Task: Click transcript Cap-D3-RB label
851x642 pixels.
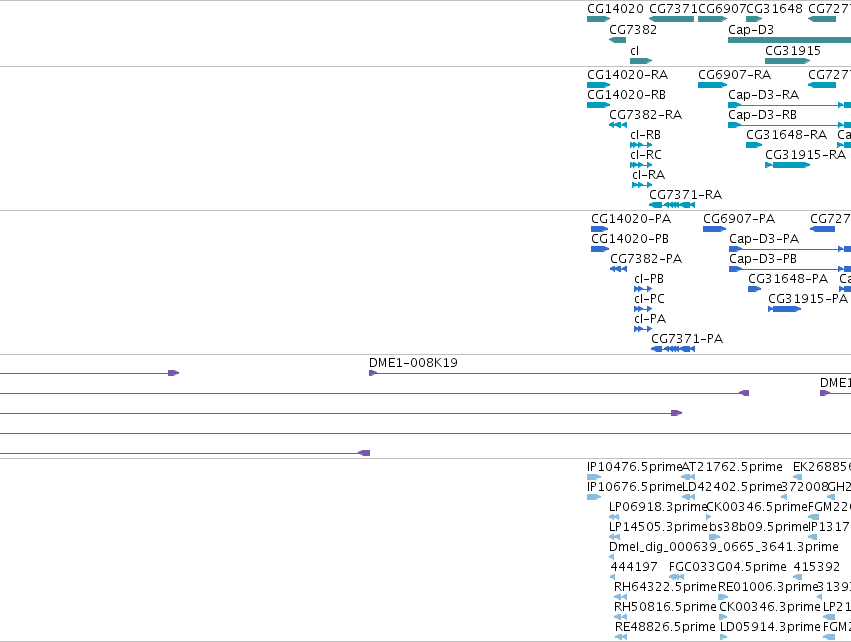Action: 763,115
